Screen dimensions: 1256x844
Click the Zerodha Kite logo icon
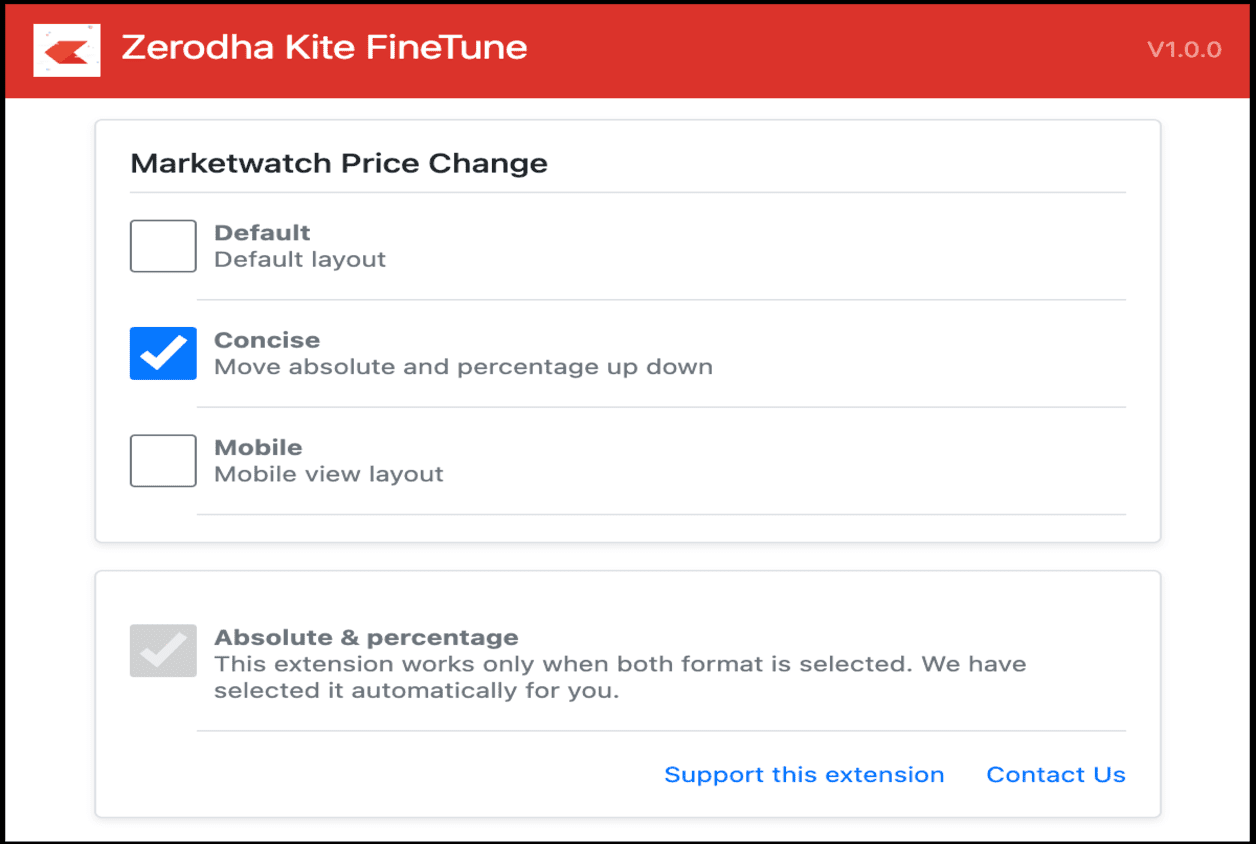[67, 49]
